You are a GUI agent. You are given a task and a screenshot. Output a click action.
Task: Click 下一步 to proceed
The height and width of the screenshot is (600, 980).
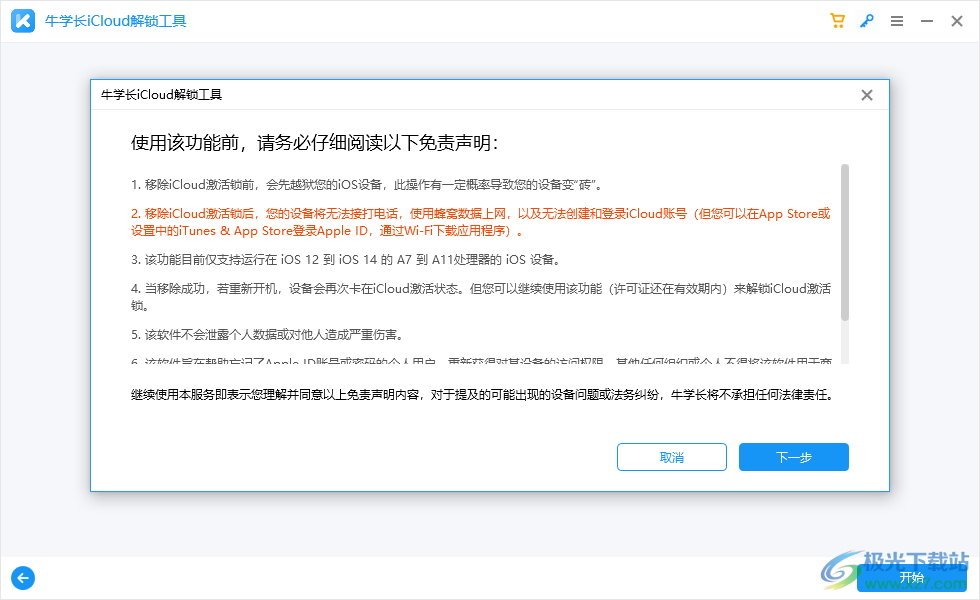point(793,457)
